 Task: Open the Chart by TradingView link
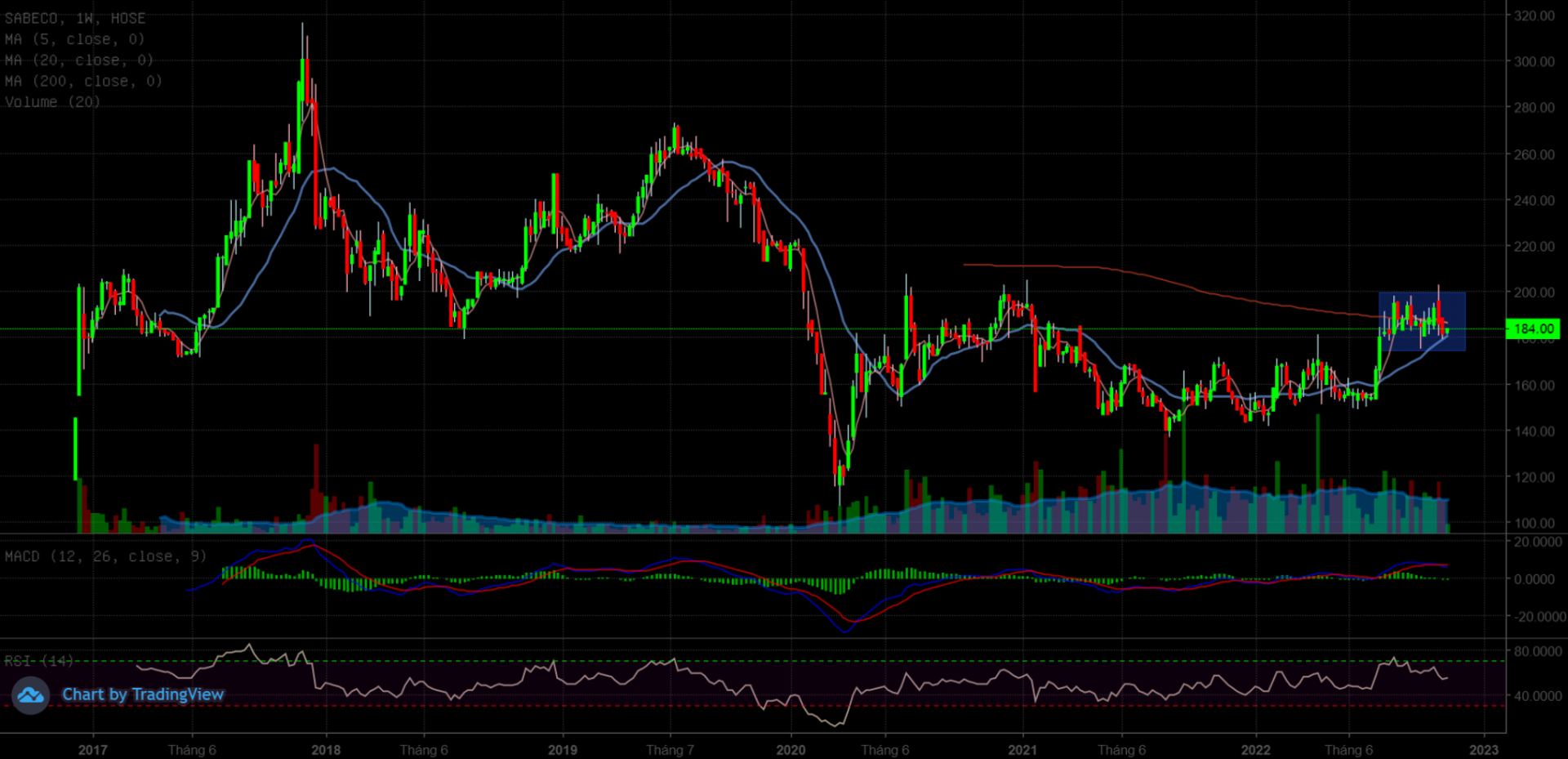click(x=143, y=694)
